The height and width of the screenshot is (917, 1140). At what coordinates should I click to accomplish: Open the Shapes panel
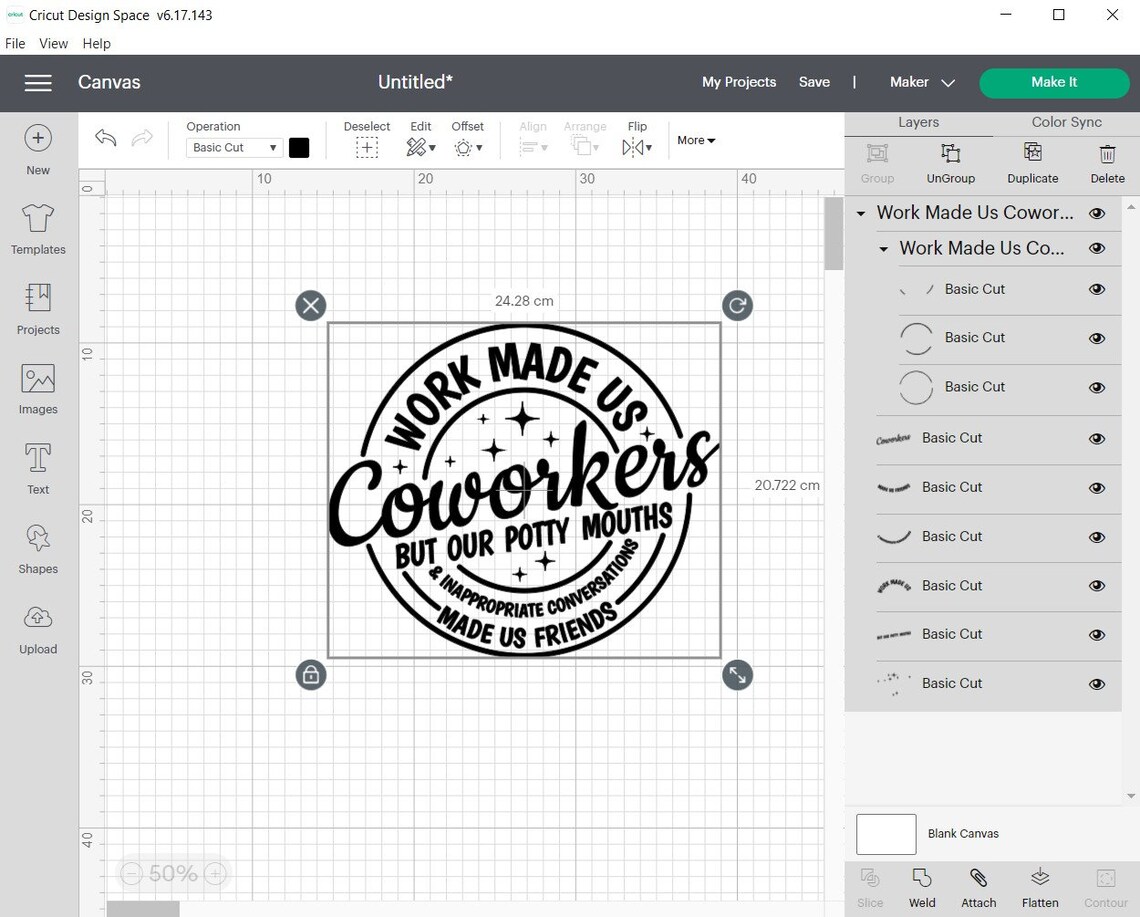point(37,547)
